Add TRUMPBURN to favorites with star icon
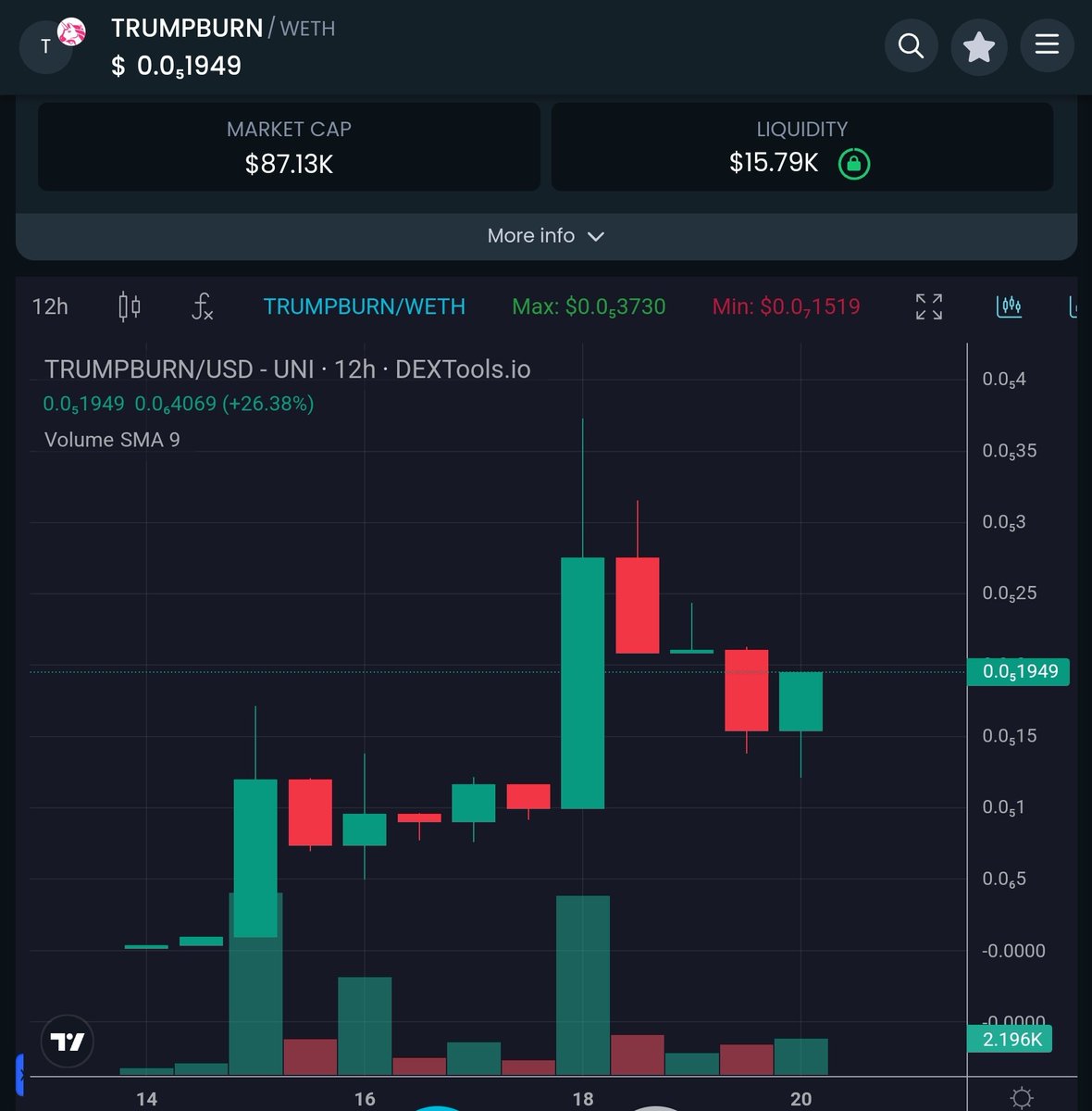The image size is (1092, 1111). tap(979, 46)
